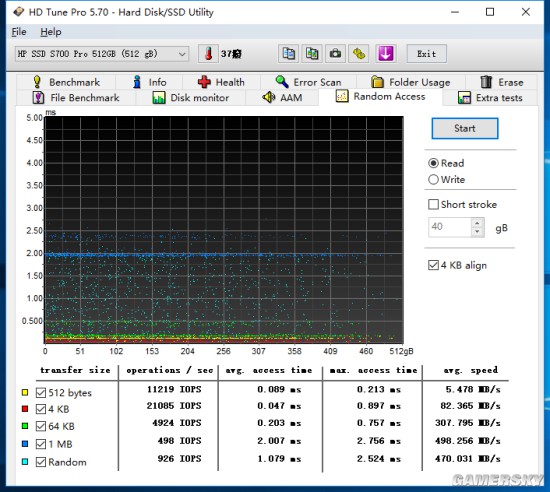Click the camera save screenshot icon
The image size is (550, 492).
pos(335,54)
